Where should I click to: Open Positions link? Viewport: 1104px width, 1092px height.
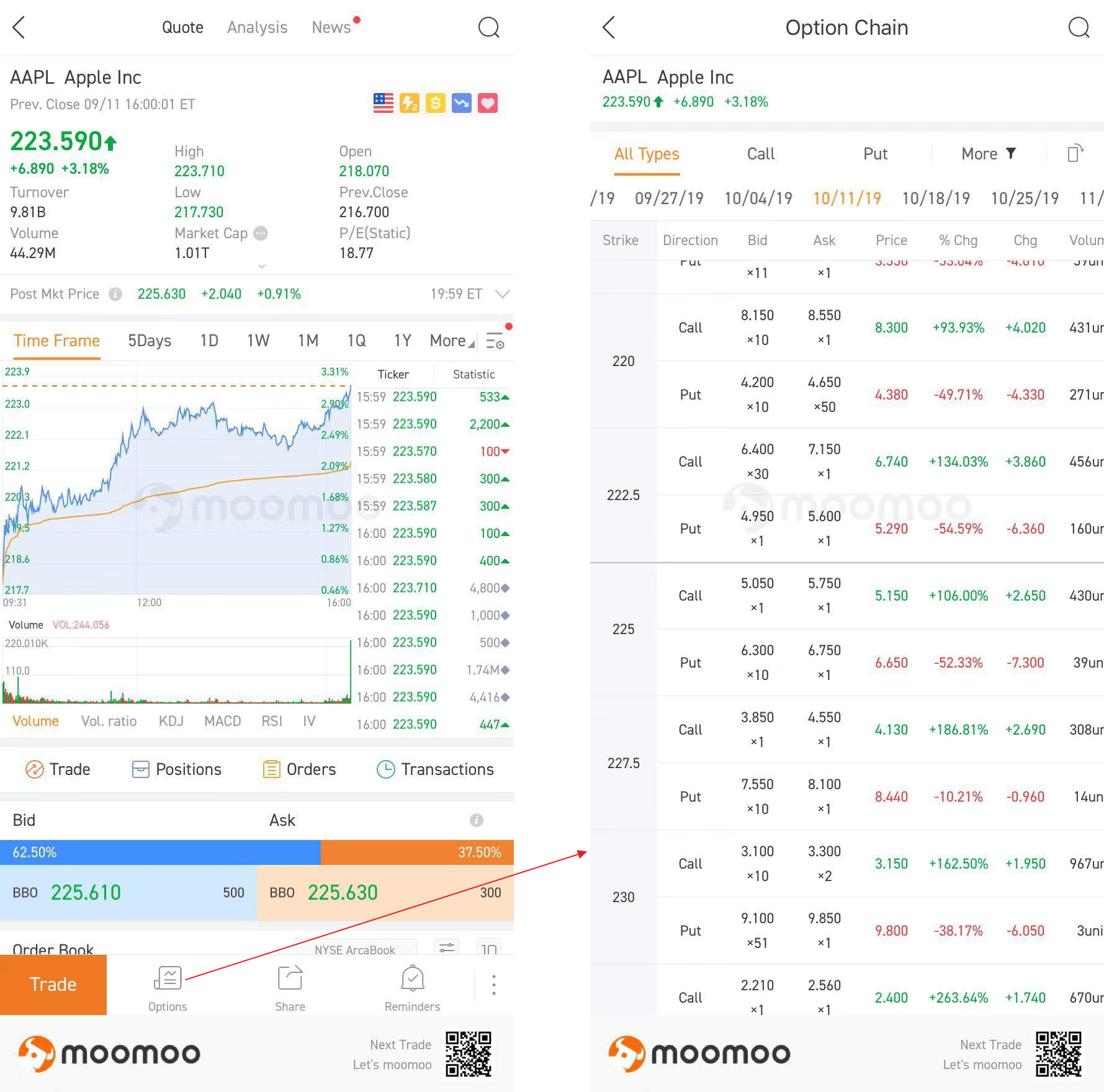(177, 769)
